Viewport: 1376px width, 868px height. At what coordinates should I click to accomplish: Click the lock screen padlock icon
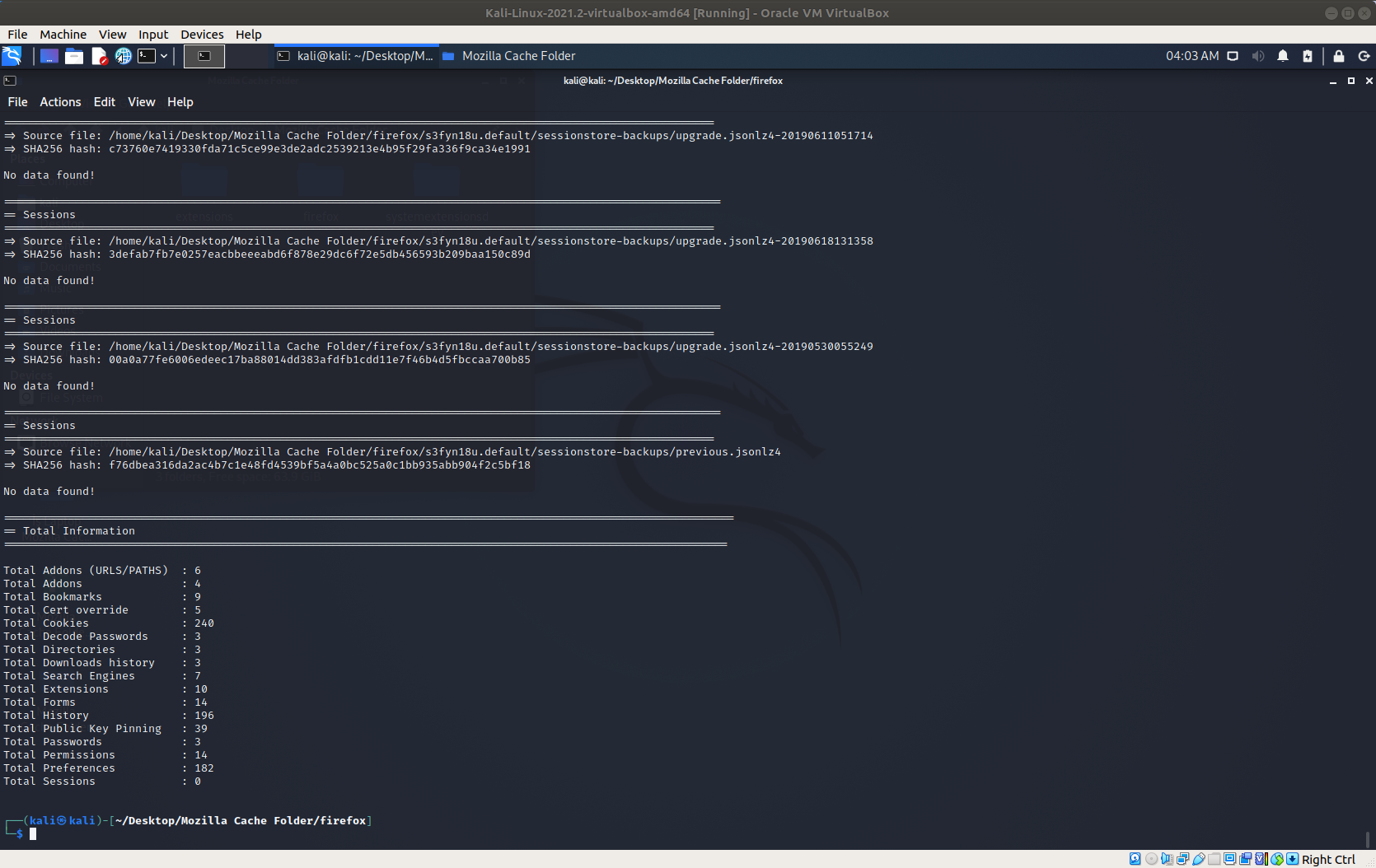(x=1339, y=56)
